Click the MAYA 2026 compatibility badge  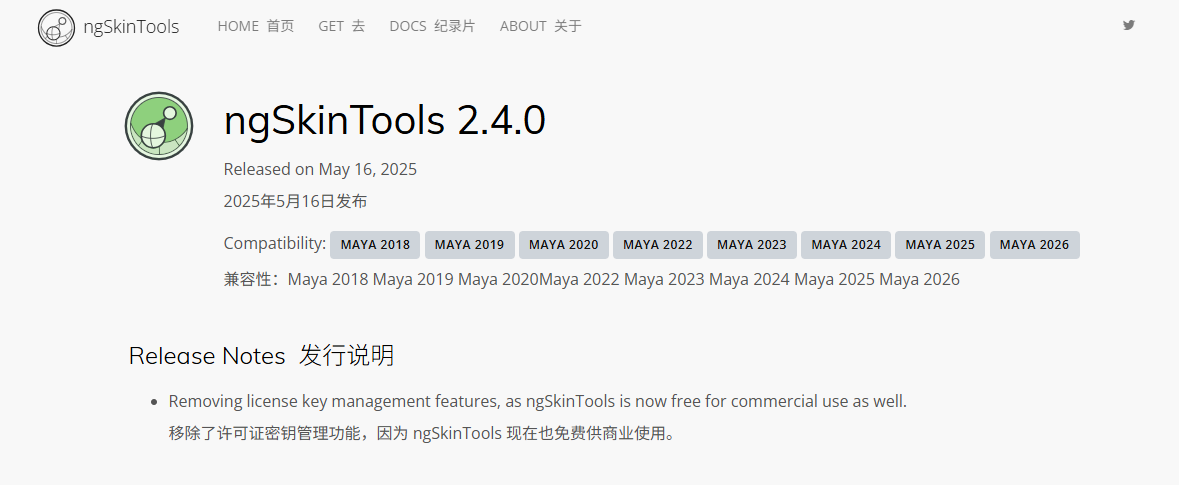click(x=1034, y=245)
